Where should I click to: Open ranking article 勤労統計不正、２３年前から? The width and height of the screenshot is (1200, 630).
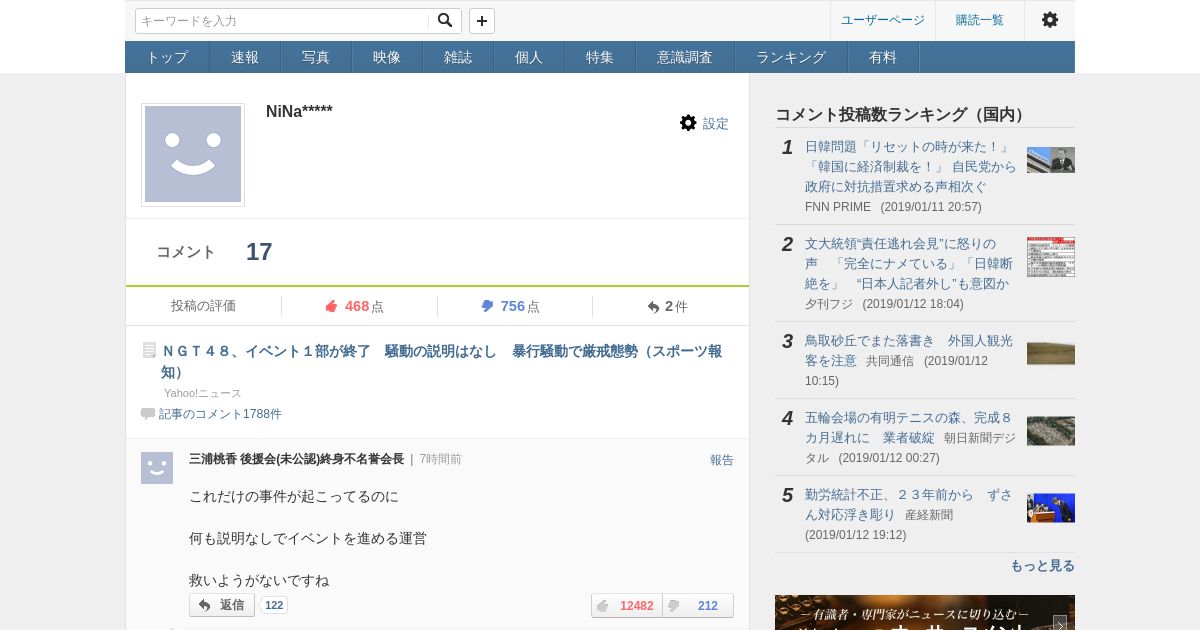[x=908, y=504]
